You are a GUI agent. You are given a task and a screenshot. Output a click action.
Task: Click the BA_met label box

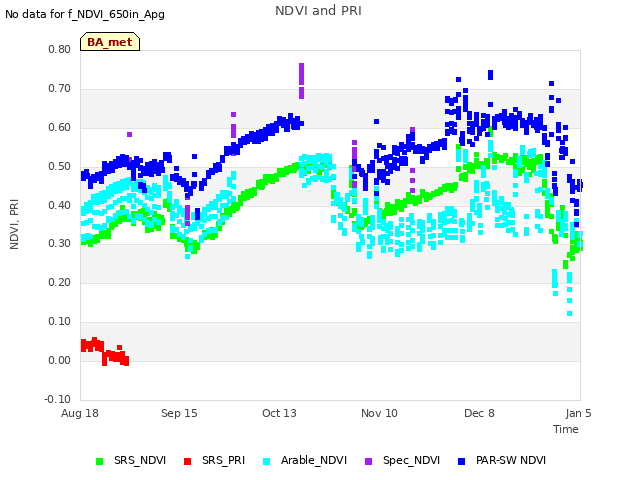(110, 42)
